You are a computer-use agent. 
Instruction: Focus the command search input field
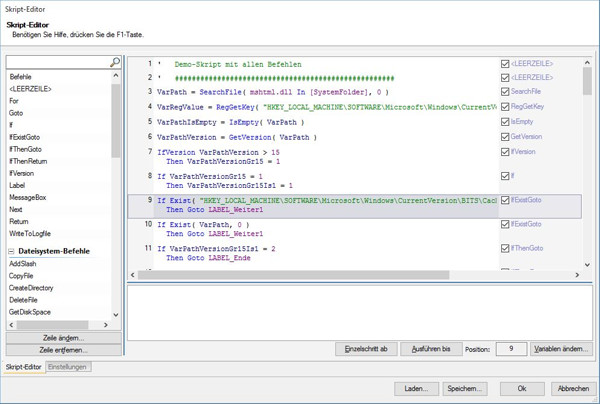click(58, 62)
